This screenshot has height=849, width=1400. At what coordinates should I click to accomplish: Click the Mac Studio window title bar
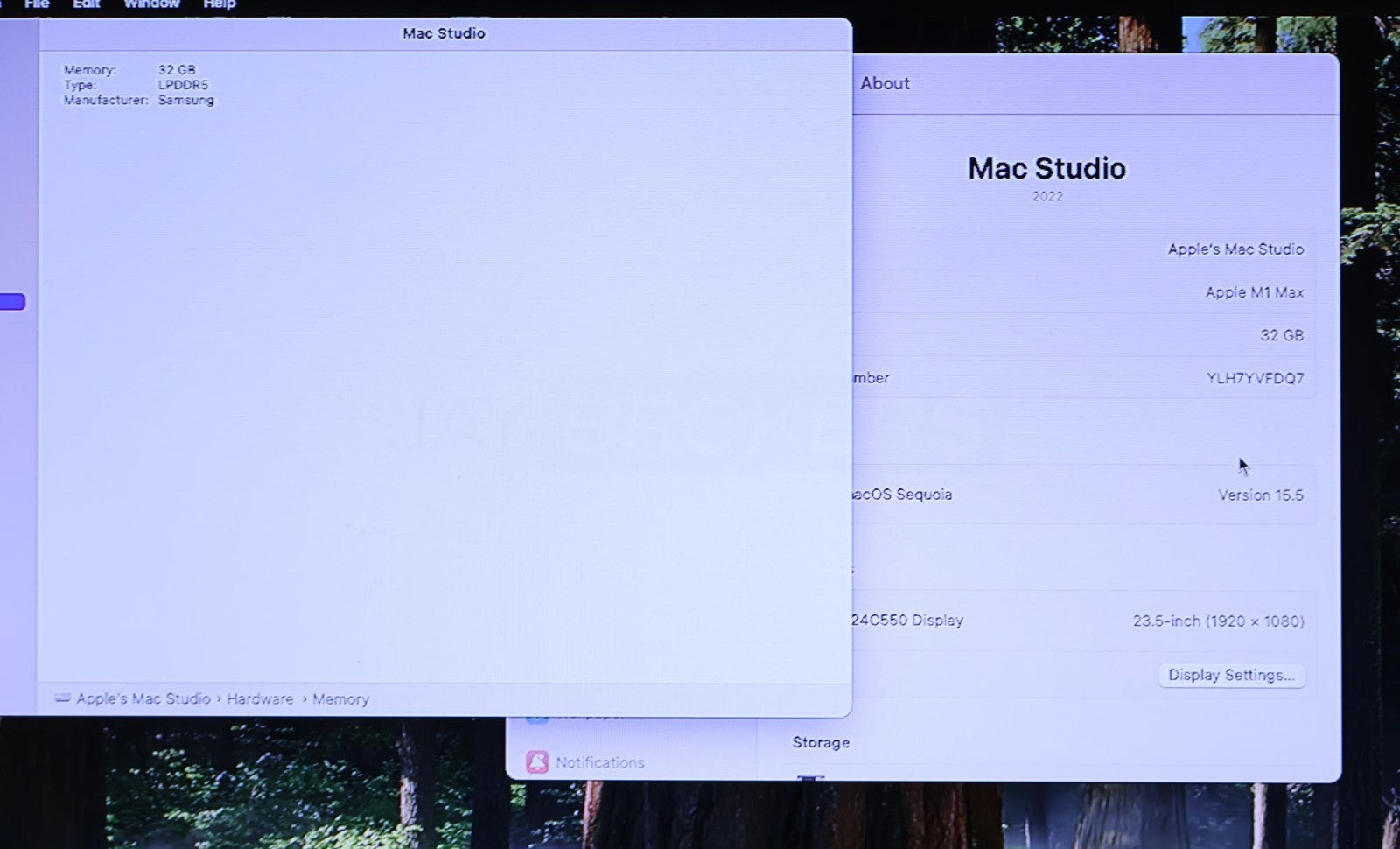(x=444, y=33)
